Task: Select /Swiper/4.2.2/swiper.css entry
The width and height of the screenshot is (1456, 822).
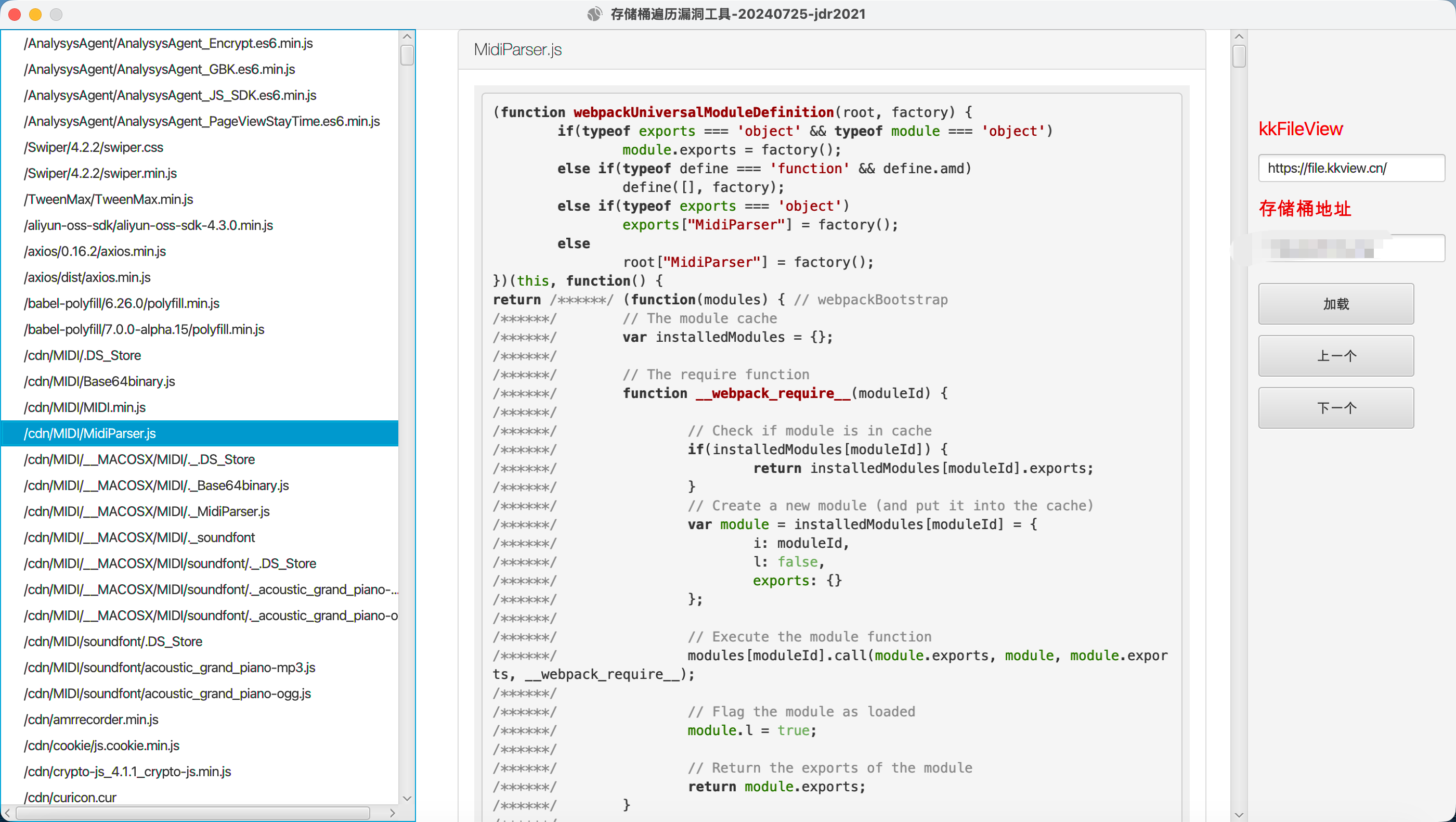Action: pyautogui.click(x=94, y=148)
